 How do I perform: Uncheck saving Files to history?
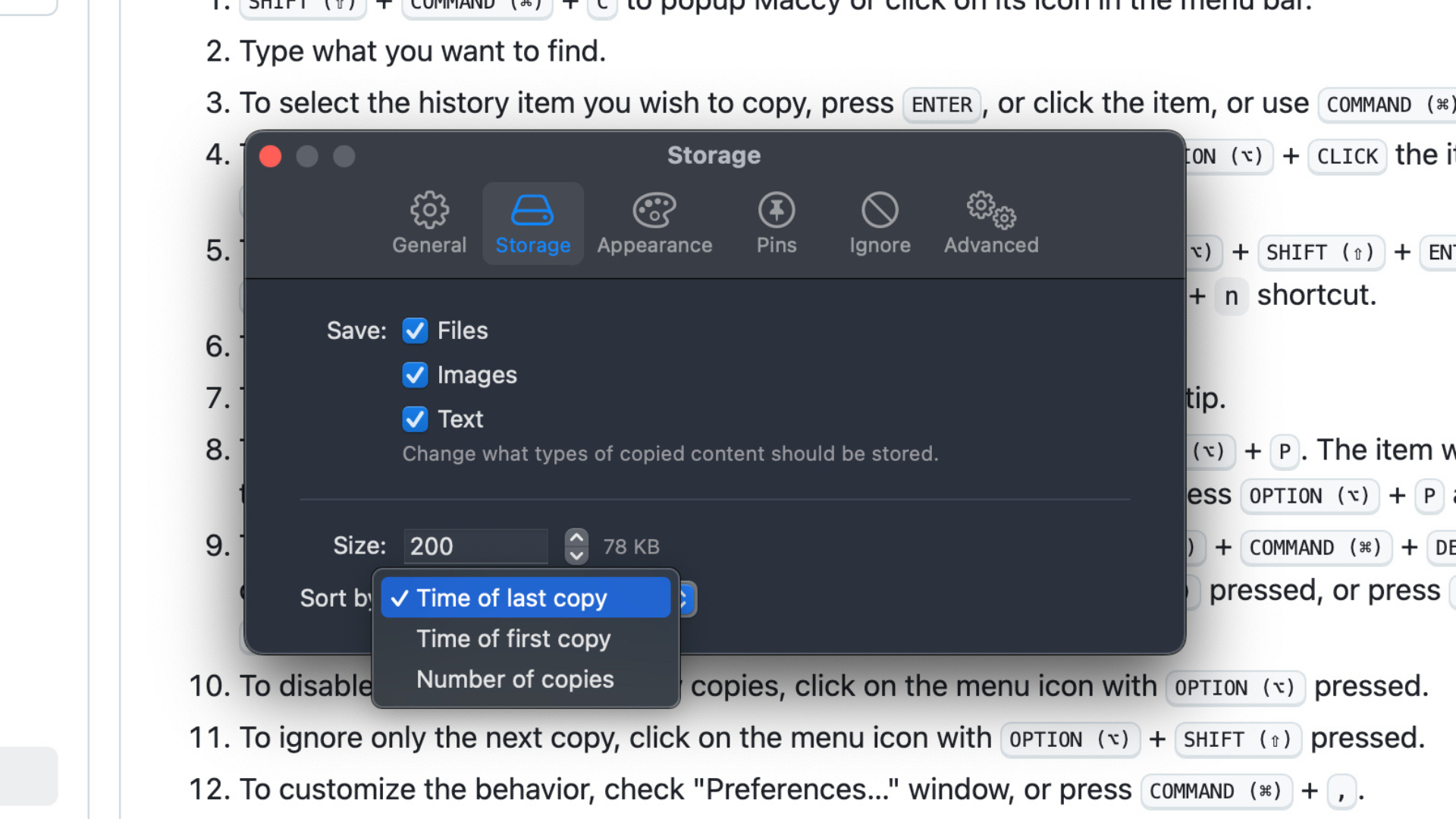point(415,330)
